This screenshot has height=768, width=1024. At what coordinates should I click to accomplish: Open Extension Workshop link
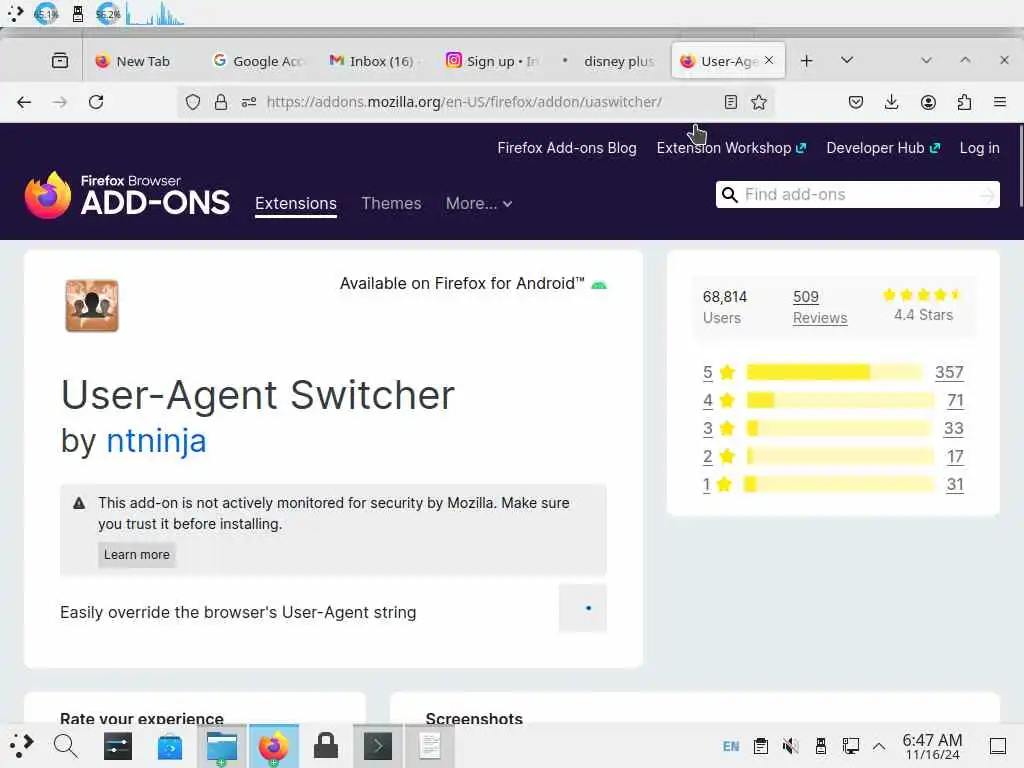pyautogui.click(x=731, y=148)
